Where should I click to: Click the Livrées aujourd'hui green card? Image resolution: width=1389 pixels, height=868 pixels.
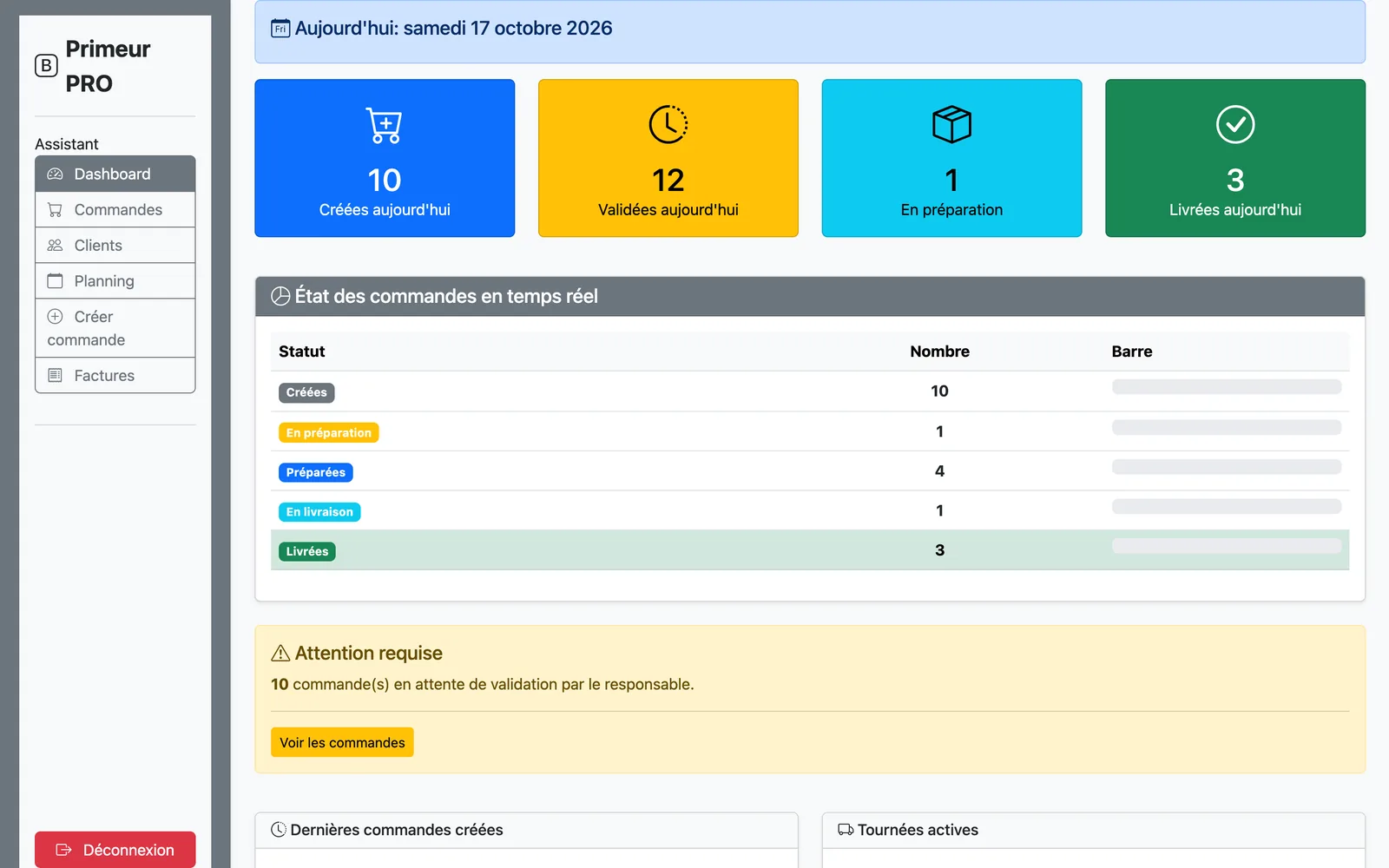pyautogui.click(x=1235, y=158)
